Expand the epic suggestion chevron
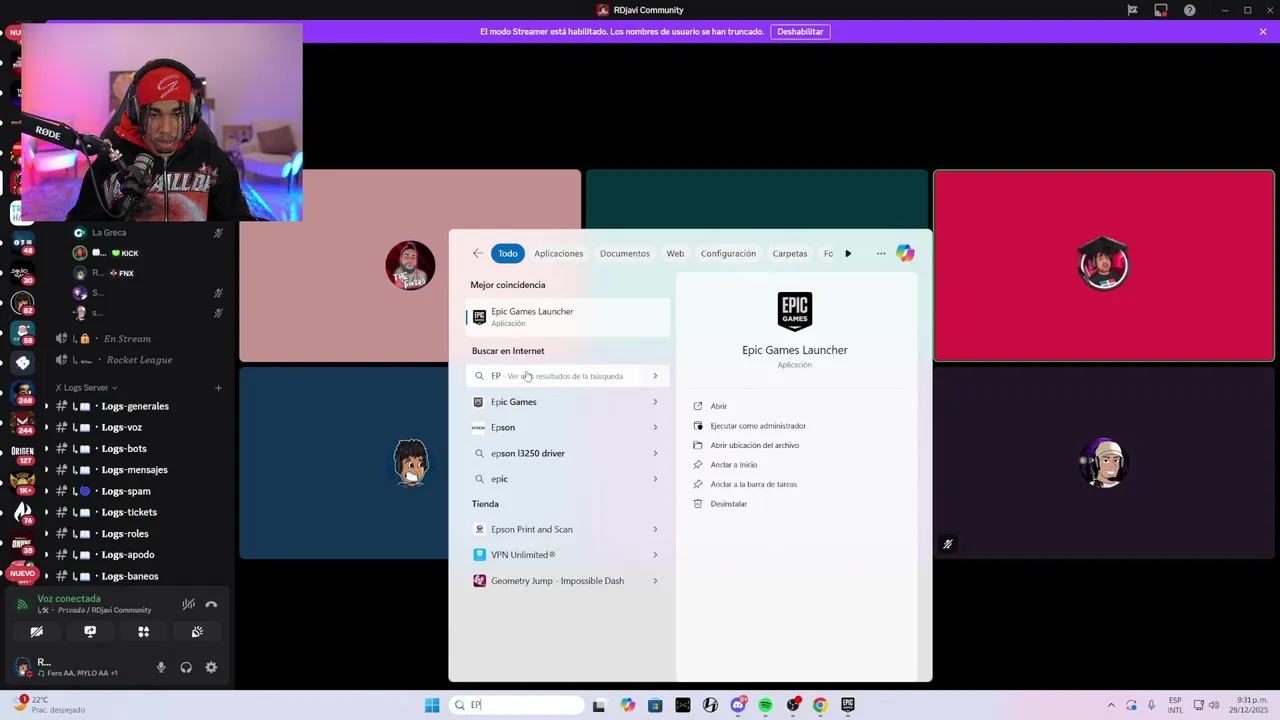This screenshot has height=720, width=1280. (x=655, y=479)
